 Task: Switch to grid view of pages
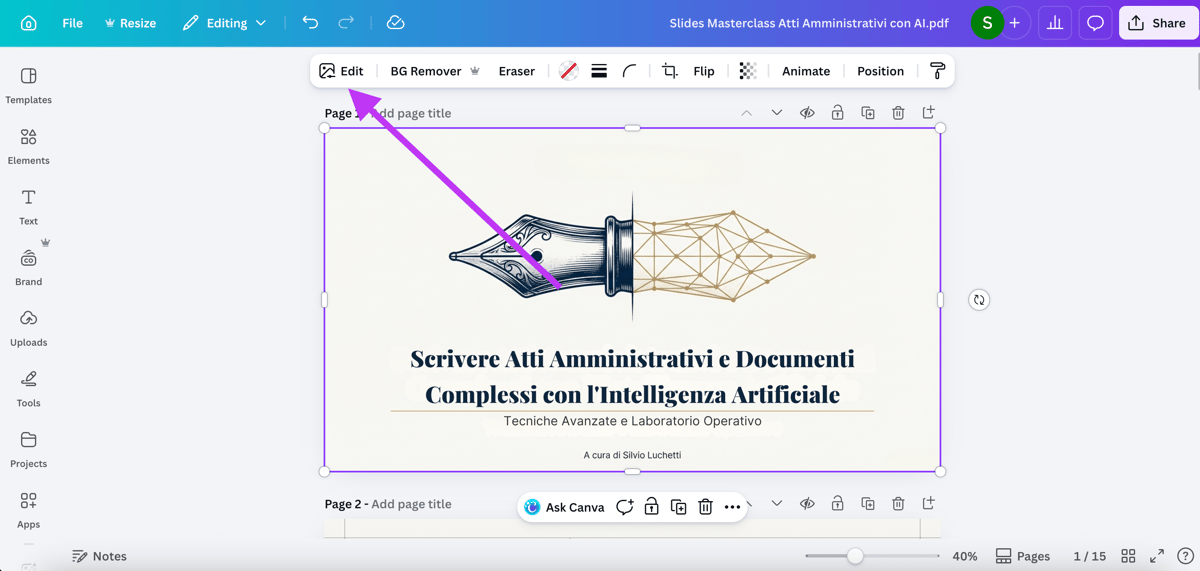(x=1128, y=556)
